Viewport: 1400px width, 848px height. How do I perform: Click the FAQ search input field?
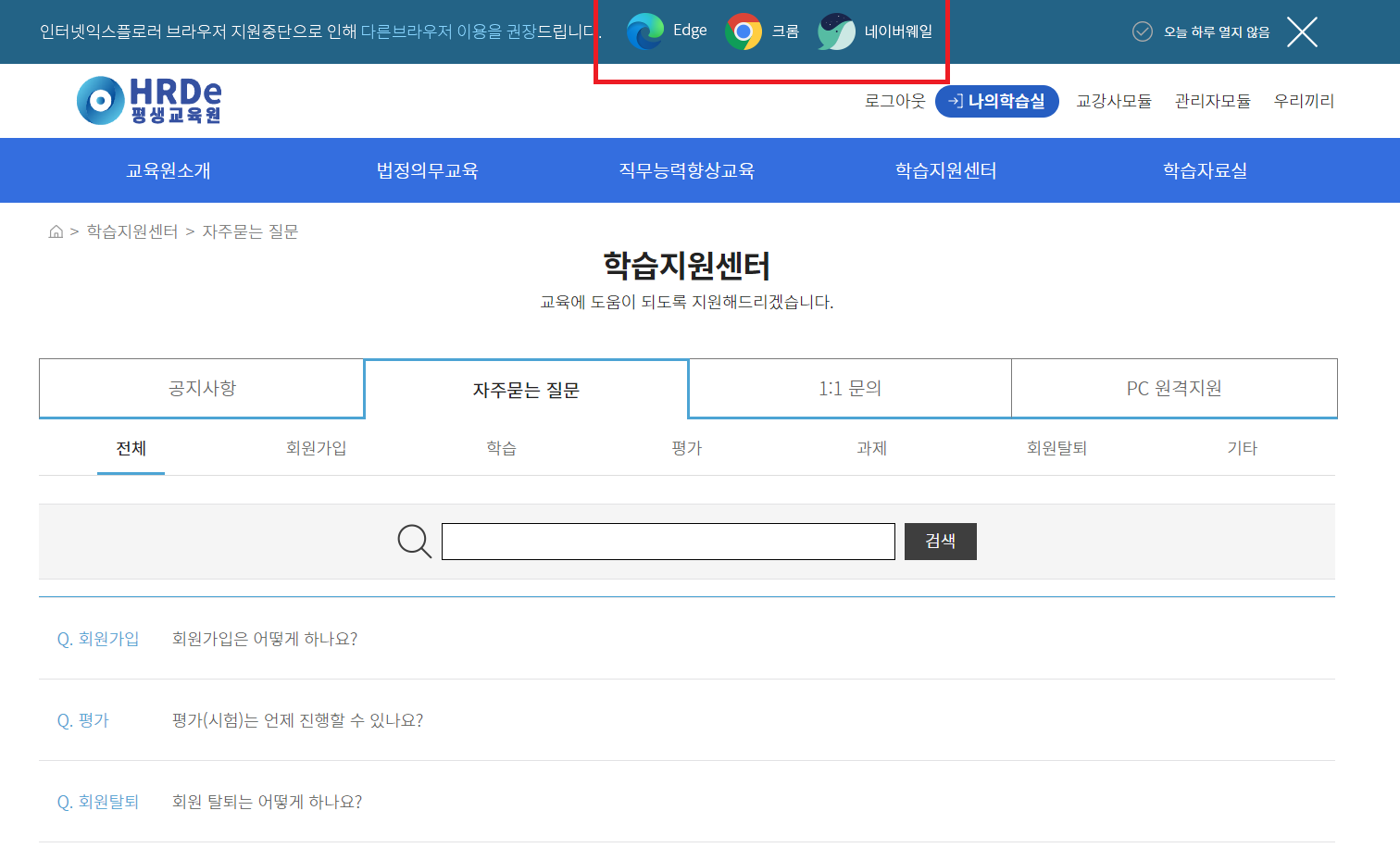point(668,541)
